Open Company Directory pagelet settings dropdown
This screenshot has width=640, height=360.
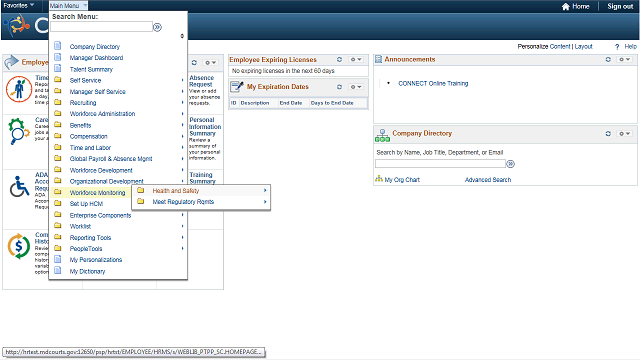click(624, 134)
